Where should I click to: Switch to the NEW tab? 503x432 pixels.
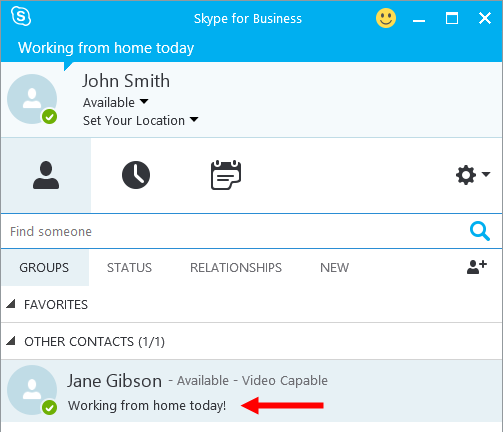coord(334,268)
